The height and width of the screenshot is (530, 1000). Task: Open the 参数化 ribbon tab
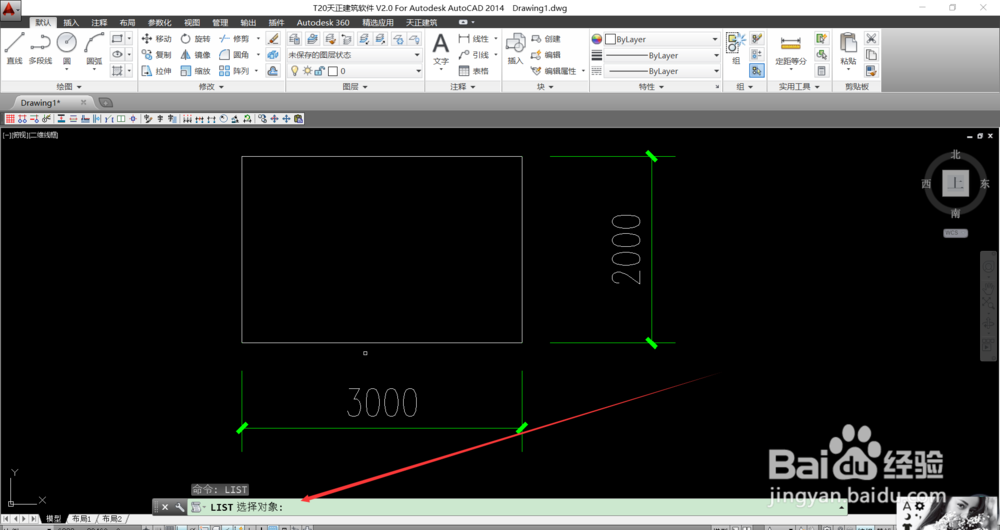[159, 22]
